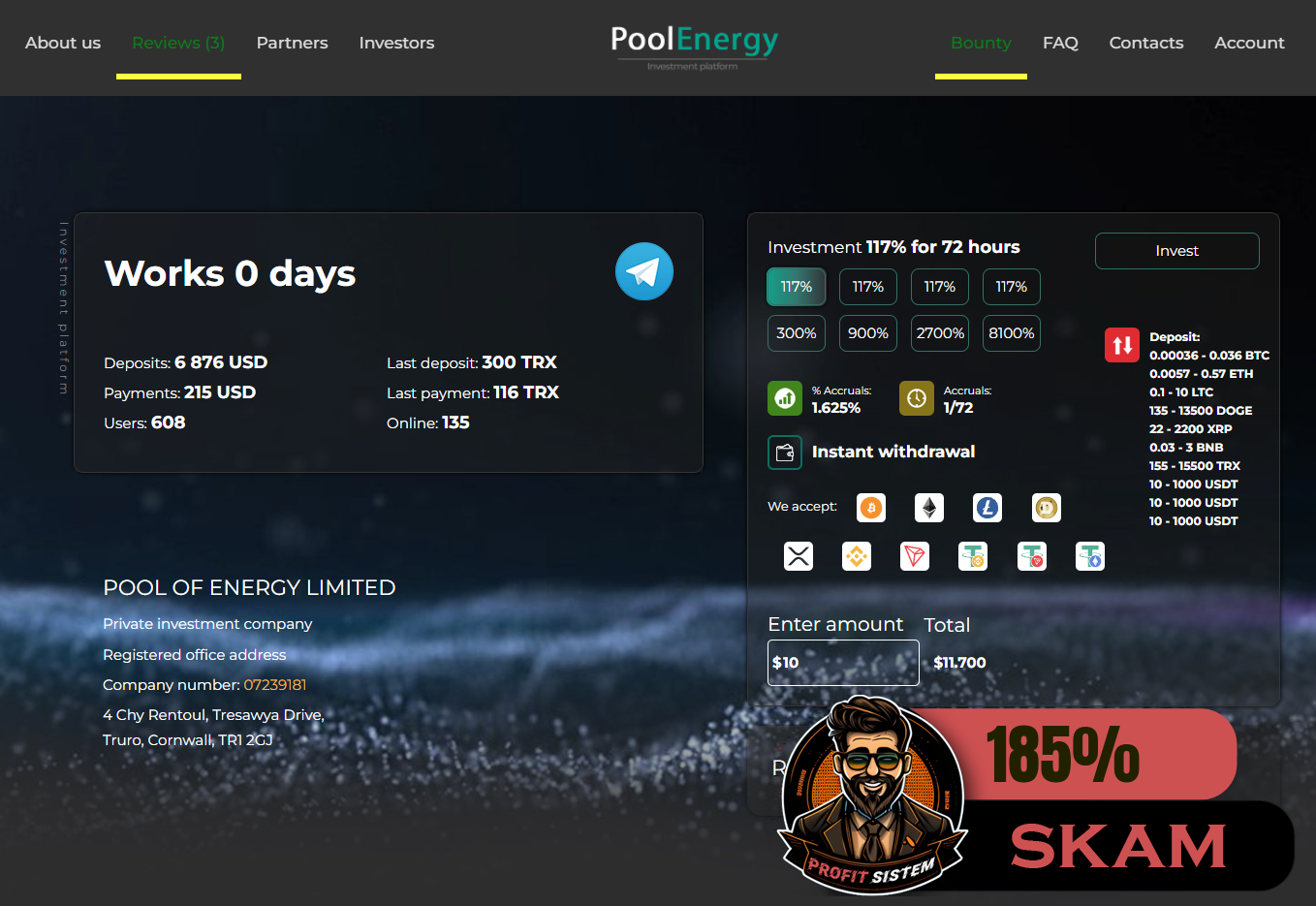Switch to the 2700% plan option
1316x906 pixels.
940,333
